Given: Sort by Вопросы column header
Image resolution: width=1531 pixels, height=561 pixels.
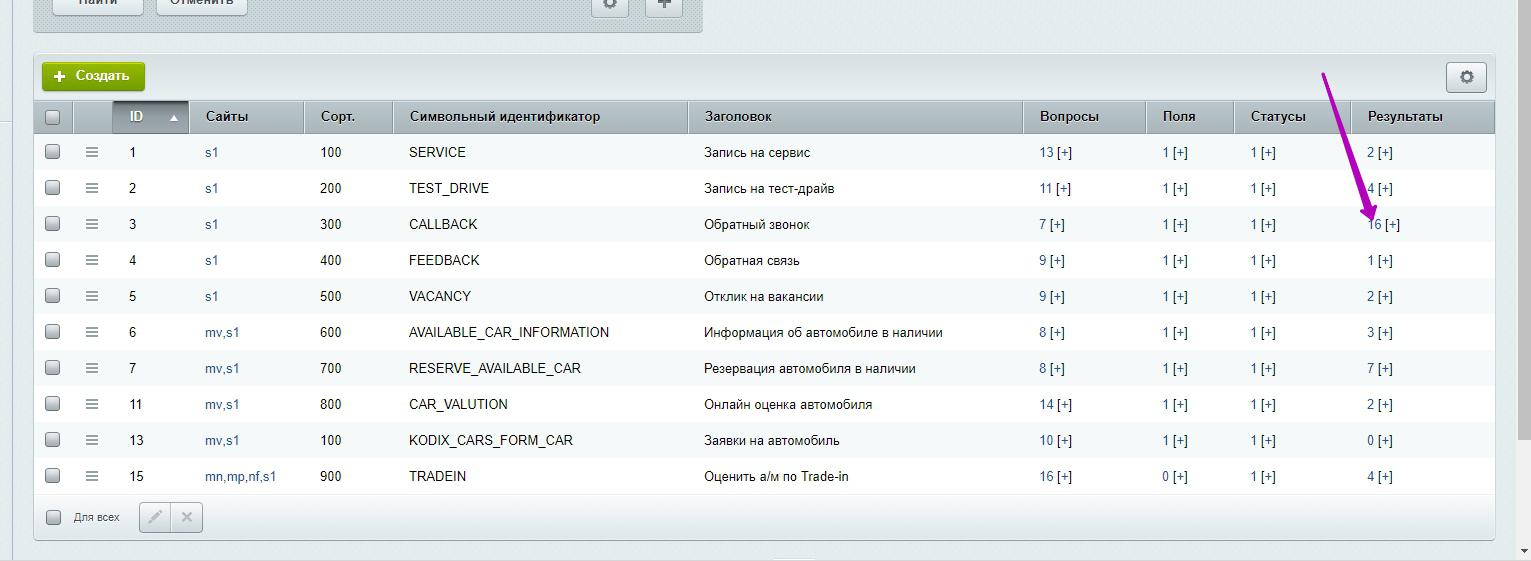Looking at the screenshot, I should 1085,117.
